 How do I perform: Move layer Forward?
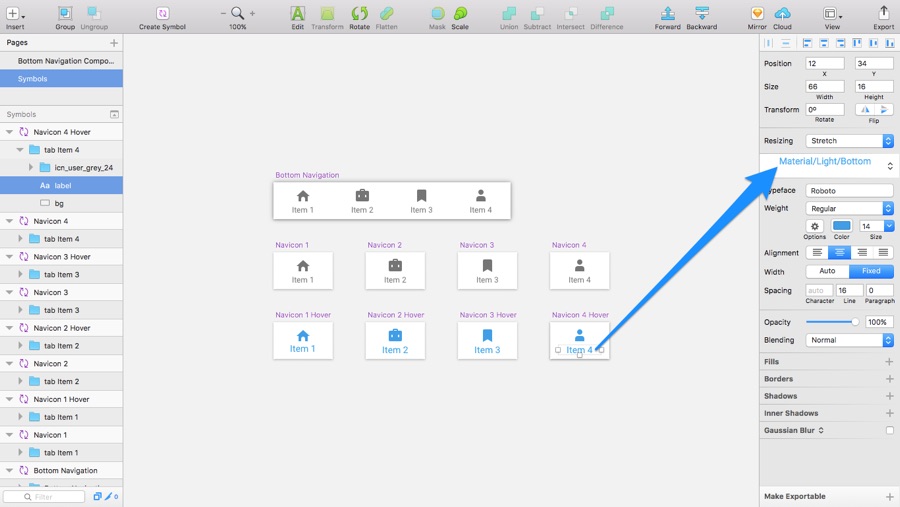pos(668,17)
